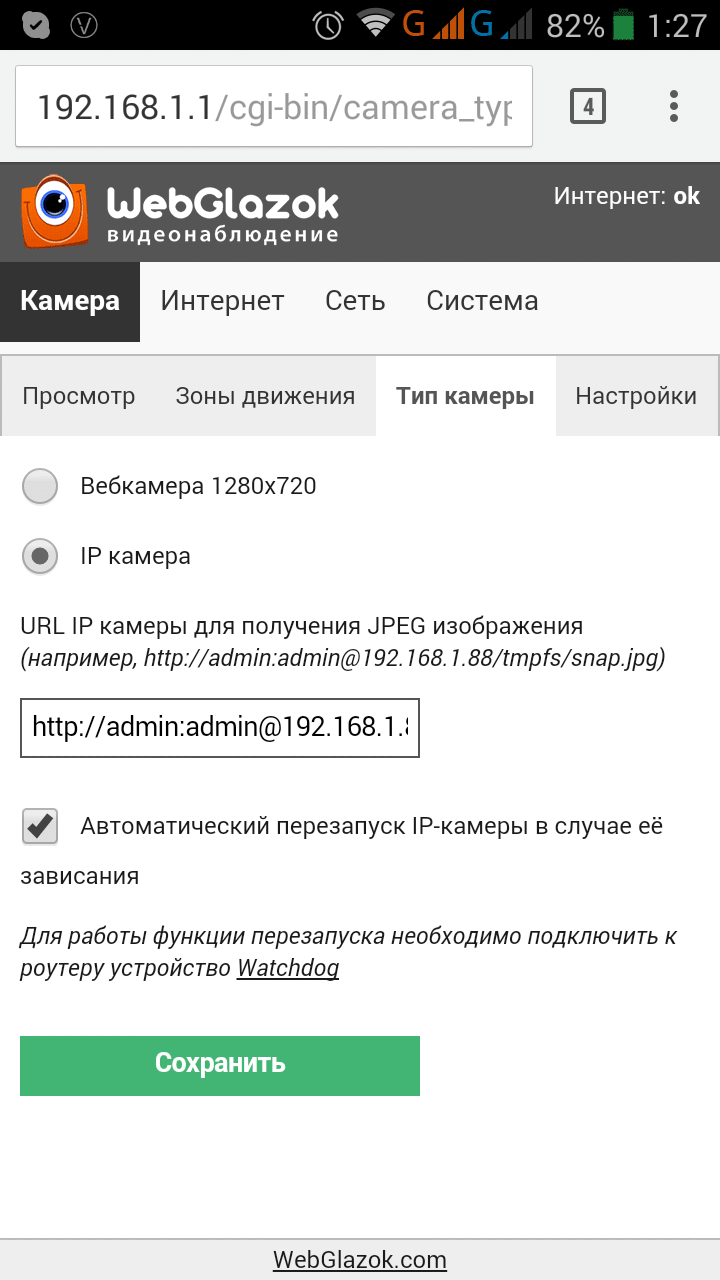Open the Зоны движения section
Image resolution: width=720 pixels, height=1280 pixels.
[266, 396]
